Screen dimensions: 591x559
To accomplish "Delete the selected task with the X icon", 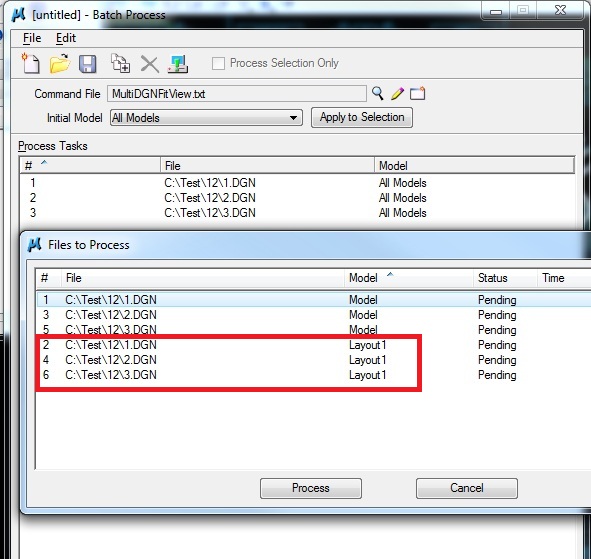I will [x=150, y=64].
